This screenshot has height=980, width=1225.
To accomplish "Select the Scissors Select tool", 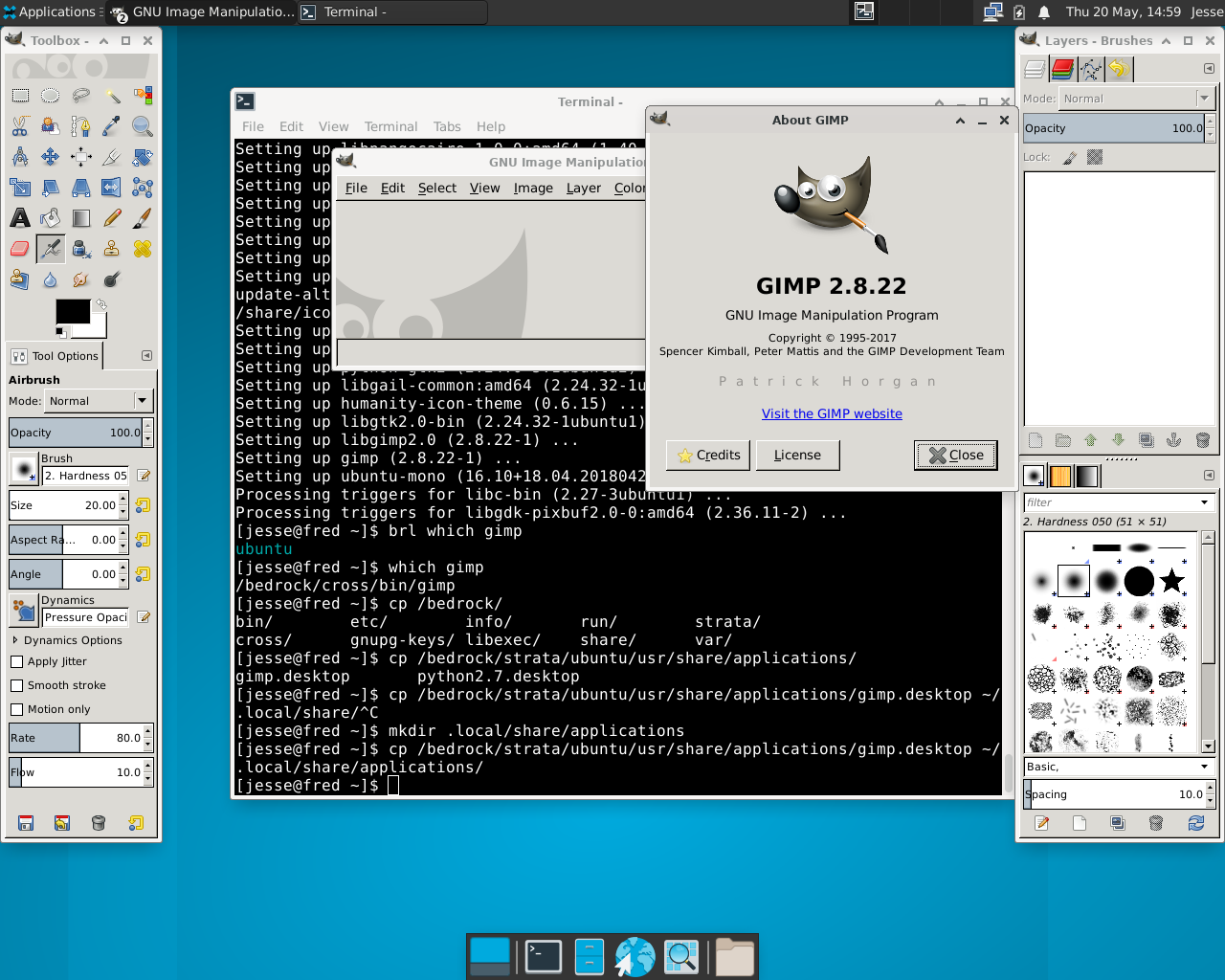I will 20,126.
